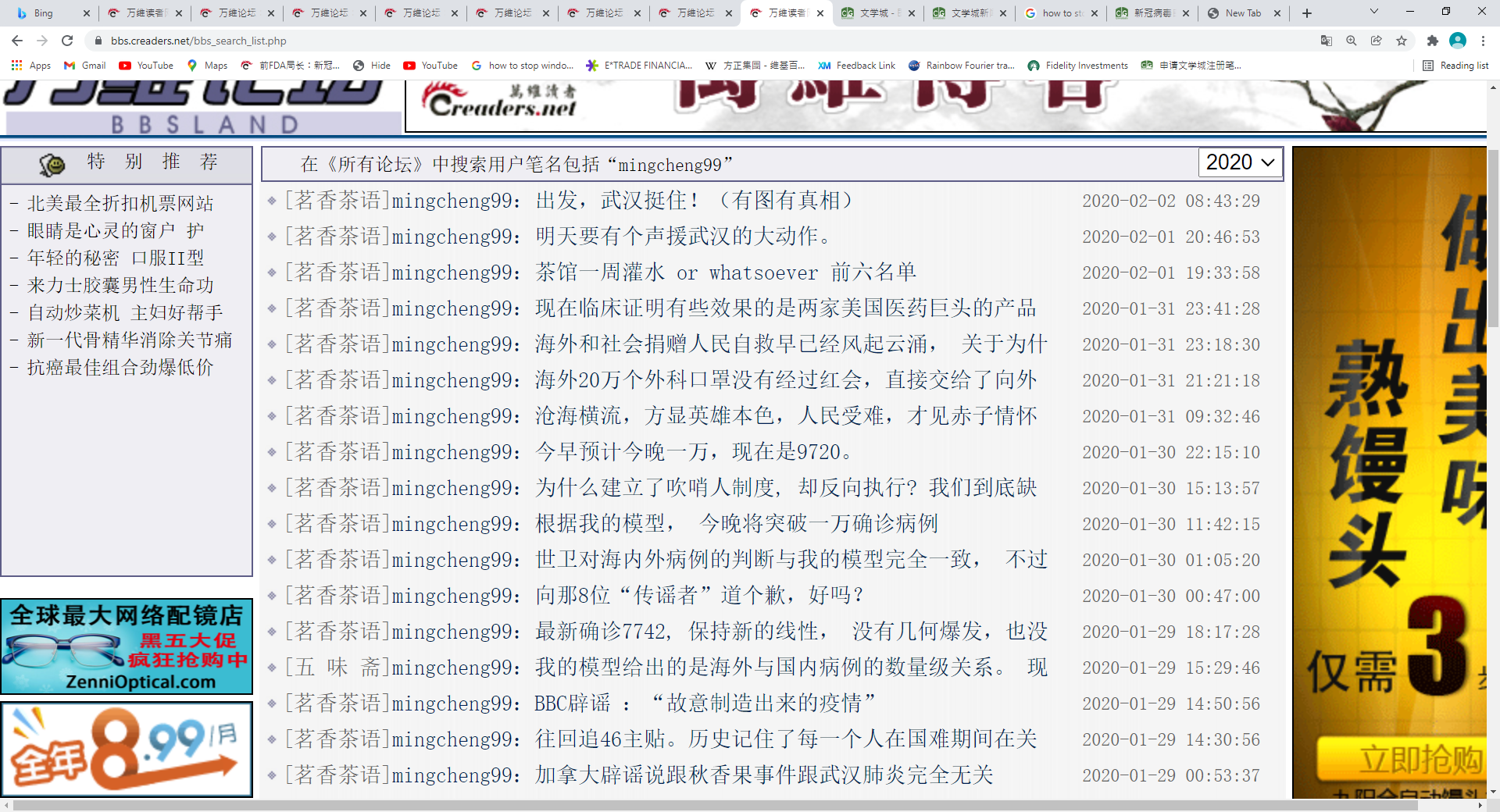Close the New Tab tab
This screenshot has height=812, width=1500.
click(x=1277, y=13)
